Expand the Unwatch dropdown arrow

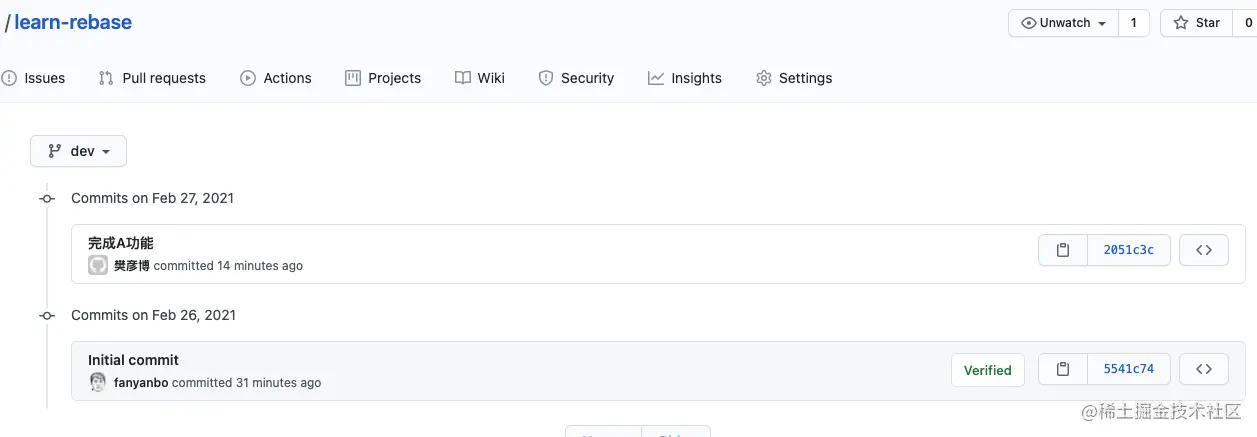1102,24
